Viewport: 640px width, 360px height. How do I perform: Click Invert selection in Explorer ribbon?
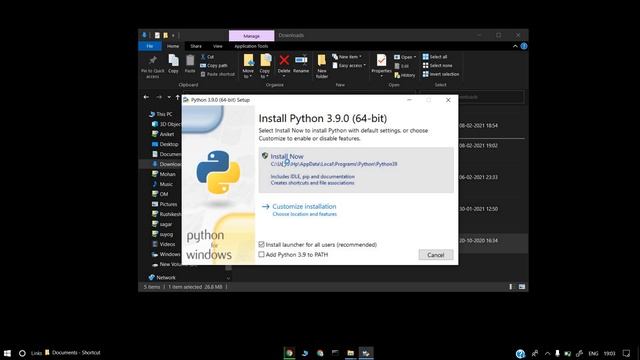pos(440,74)
